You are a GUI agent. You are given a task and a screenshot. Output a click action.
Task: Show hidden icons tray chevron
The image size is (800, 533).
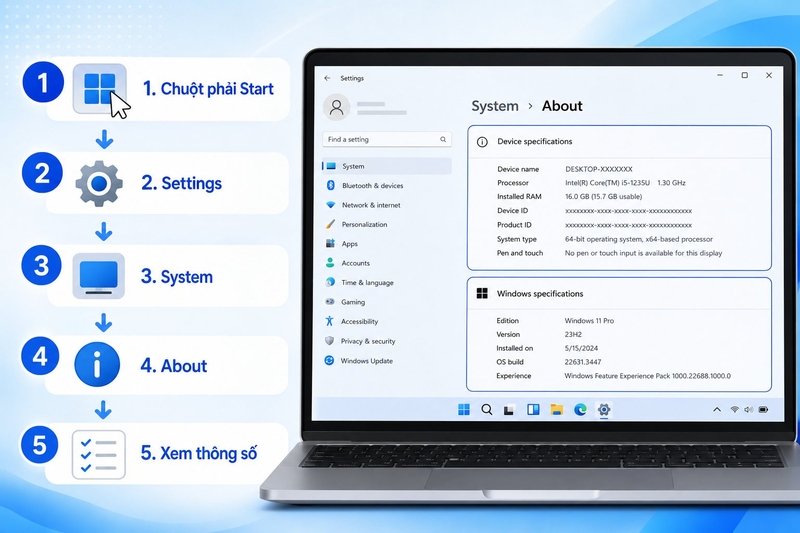click(x=717, y=410)
